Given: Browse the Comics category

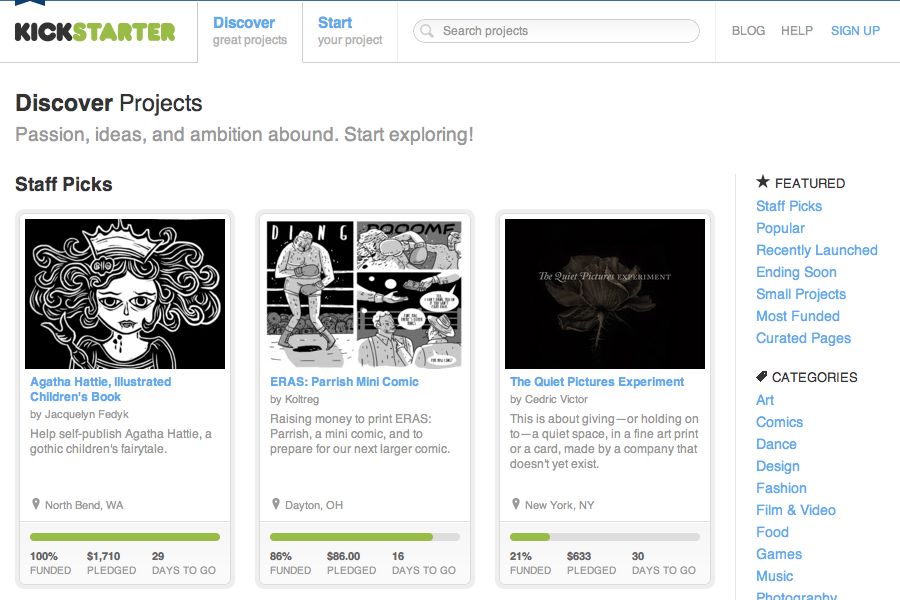Looking at the screenshot, I should (779, 422).
